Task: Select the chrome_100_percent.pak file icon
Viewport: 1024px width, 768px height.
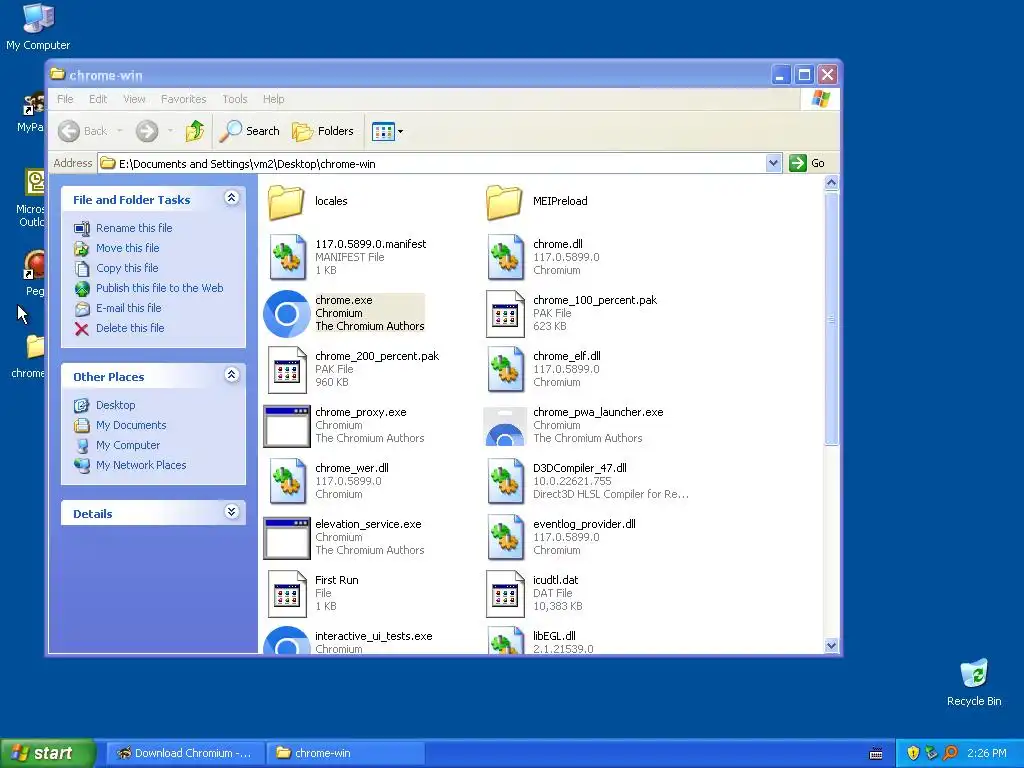Action: click(505, 313)
